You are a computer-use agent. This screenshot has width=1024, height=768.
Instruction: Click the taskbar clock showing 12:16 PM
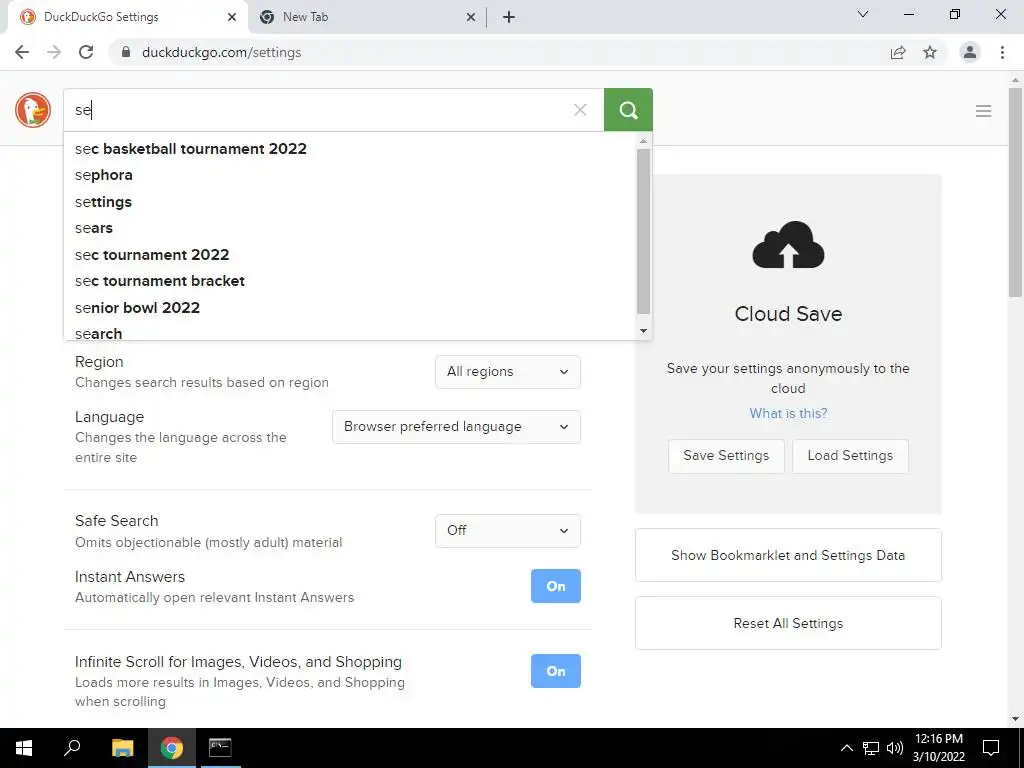point(938,748)
